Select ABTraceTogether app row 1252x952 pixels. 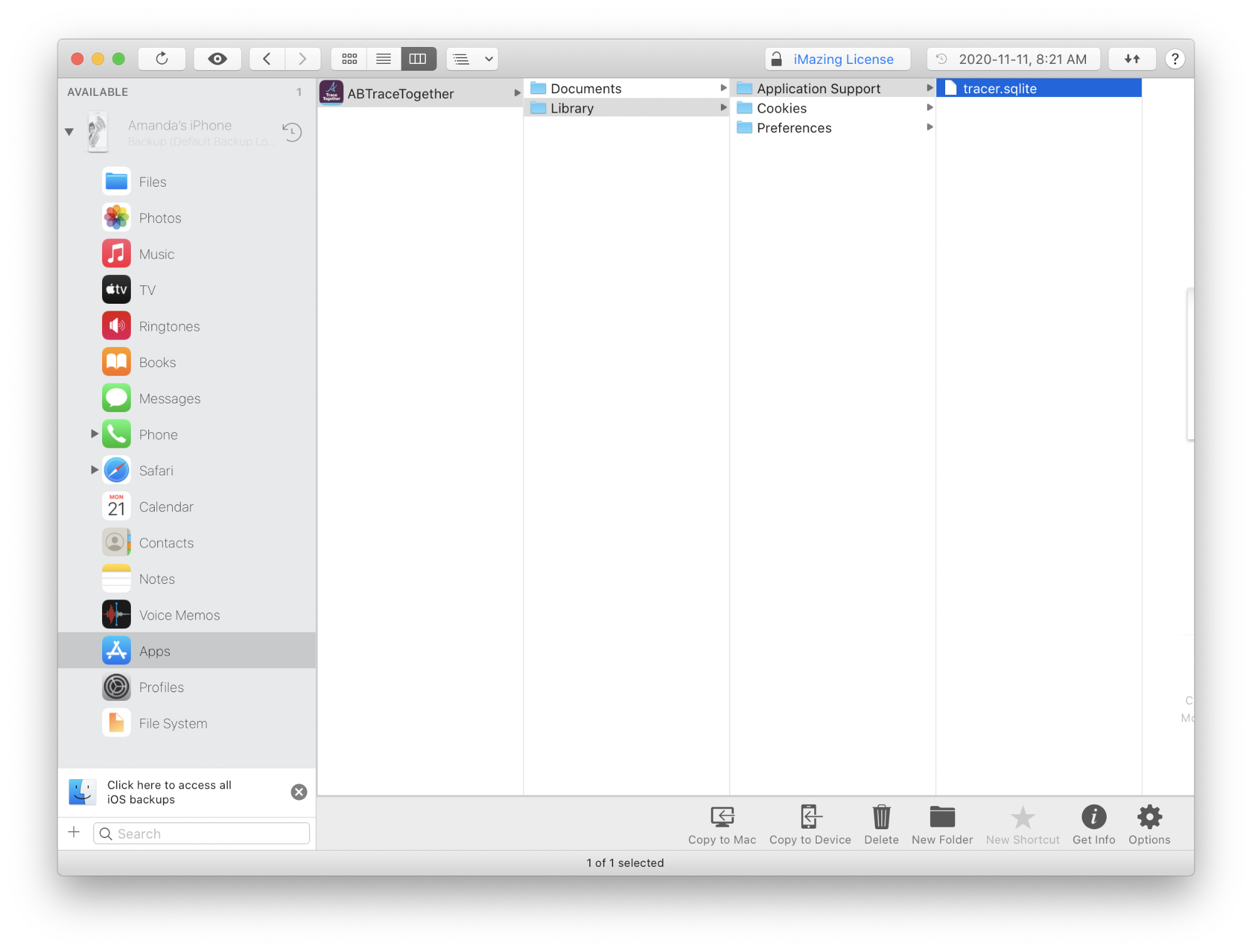click(420, 93)
